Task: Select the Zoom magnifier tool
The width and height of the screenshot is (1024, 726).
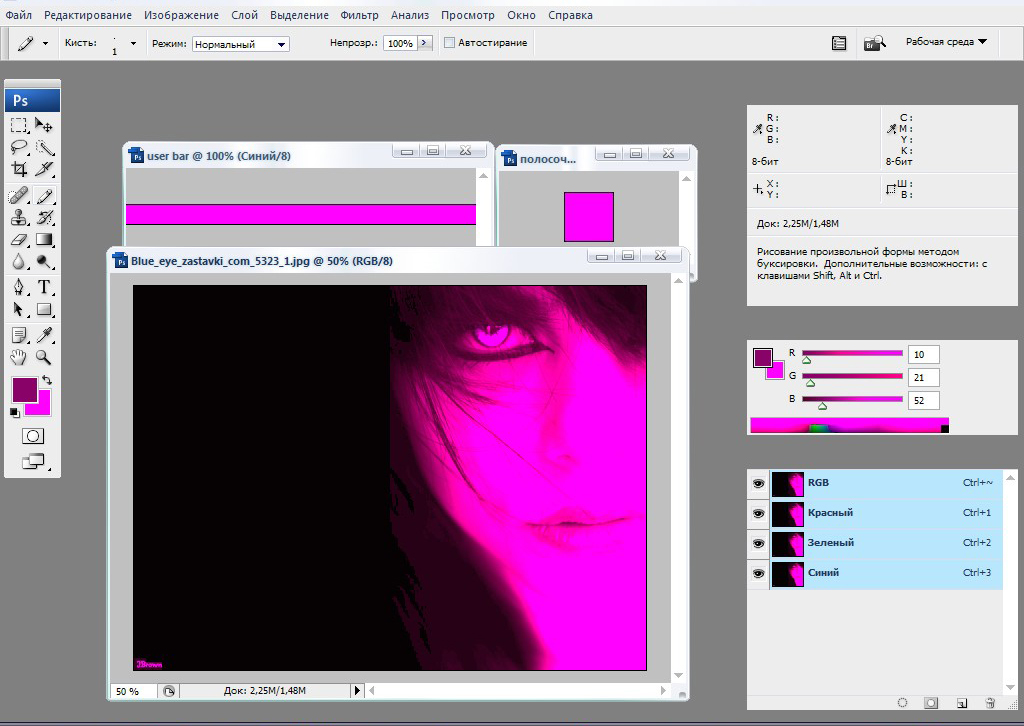Action: pos(45,357)
